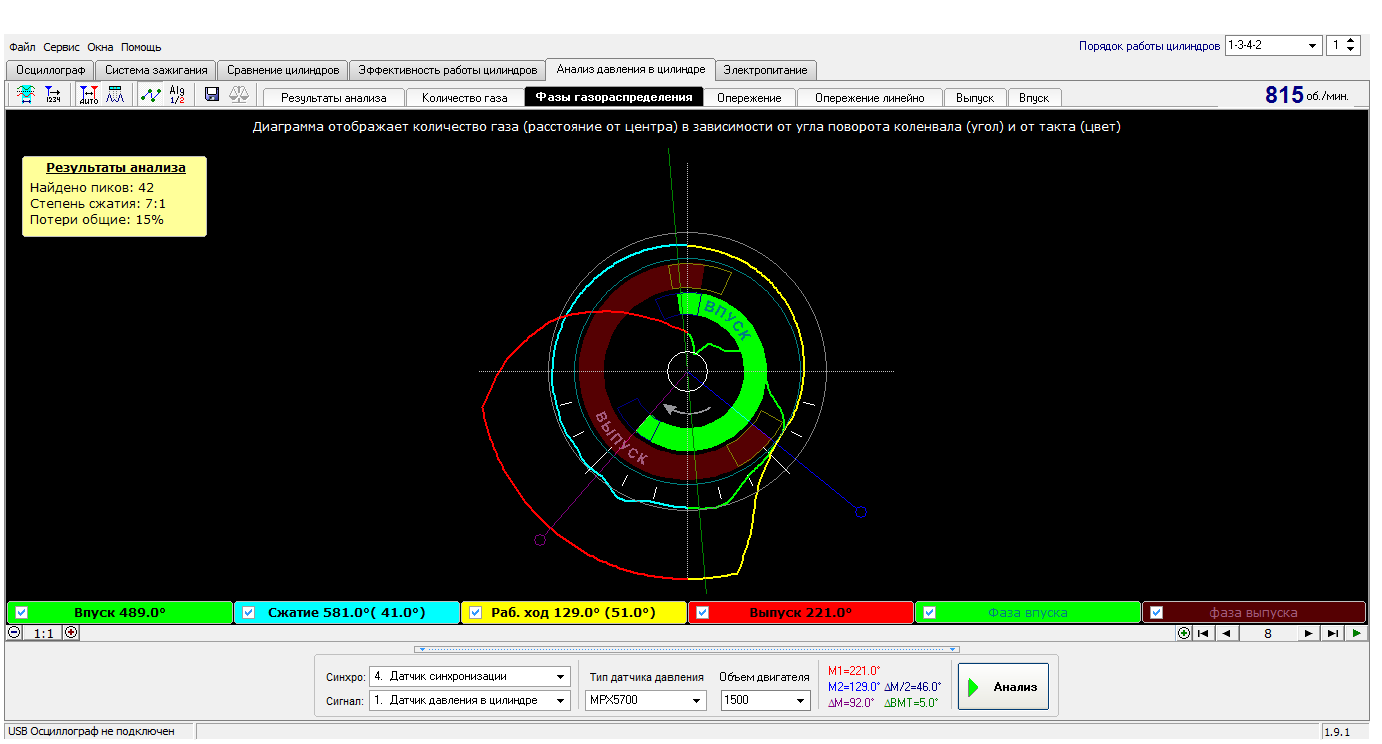
Task: Click the Alg 1/2 algorithm switch icon
Action: pyautogui.click(x=177, y=95)
